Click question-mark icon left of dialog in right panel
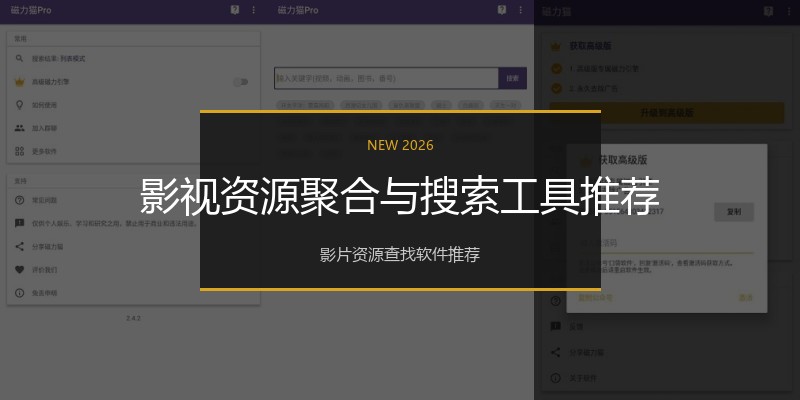This screenshot has height=400, width=800. (556, 301)
